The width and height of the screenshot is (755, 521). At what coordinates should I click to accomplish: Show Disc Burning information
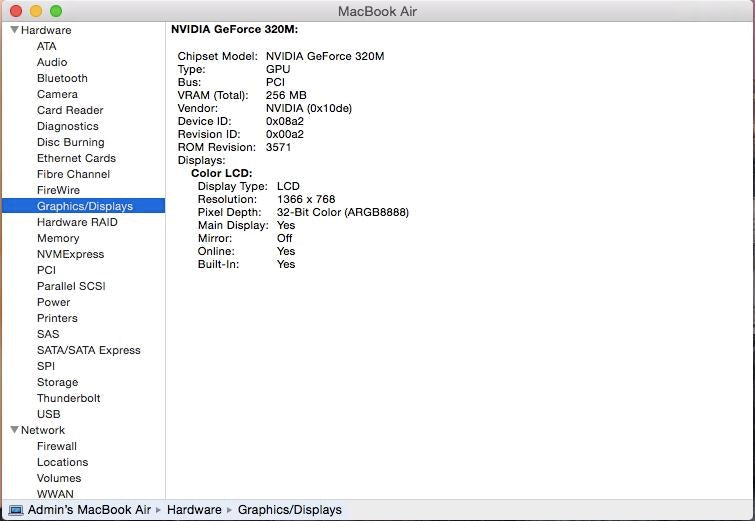tap(71, 142)
